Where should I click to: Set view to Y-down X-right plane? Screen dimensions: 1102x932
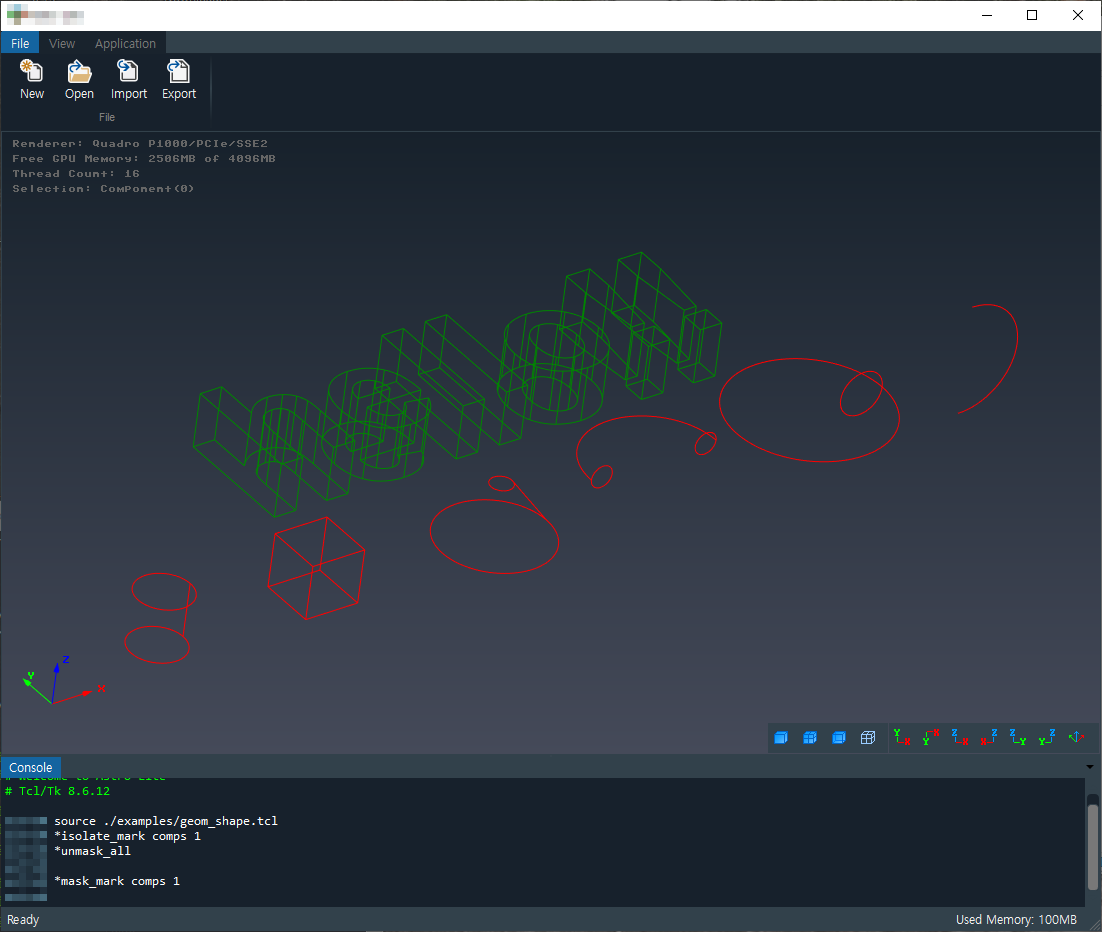click(931, 737)
